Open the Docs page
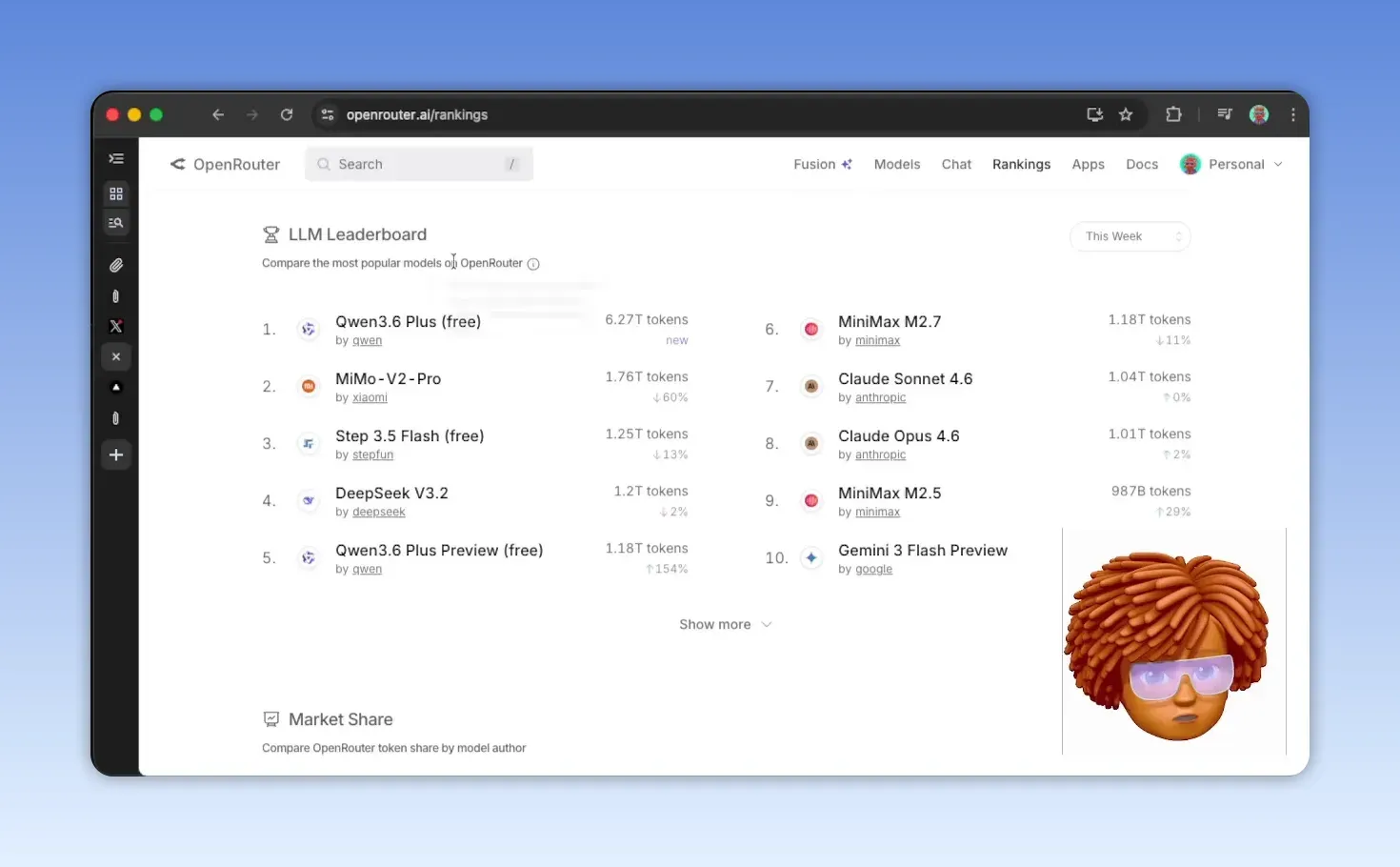Screen dimensions: 1400x867 pos(1141,164)
